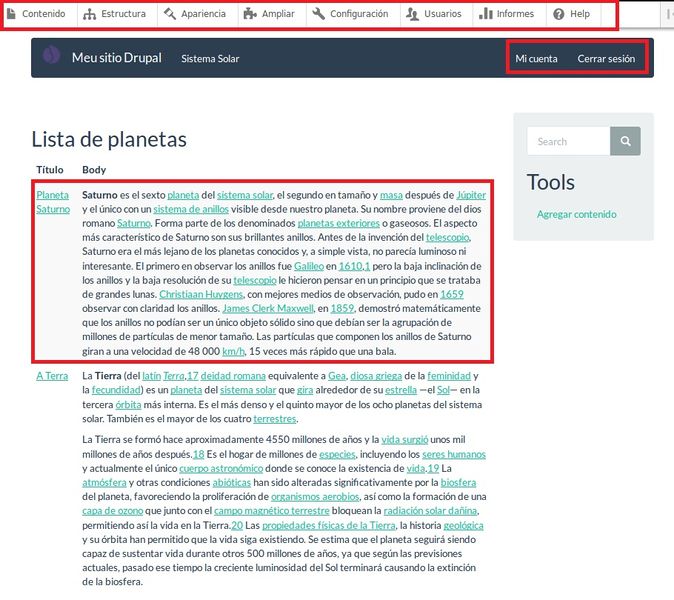This screenshot has width=674, height=600.
Task: Click the magnifier search button
Action: (625, 141)
